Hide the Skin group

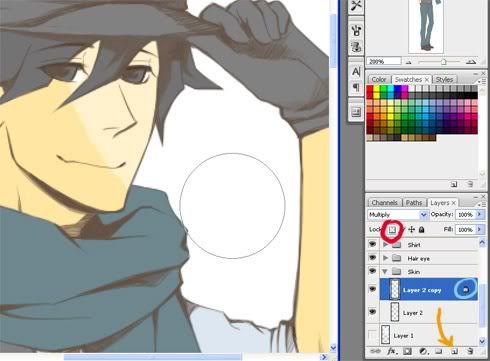pyautogui.click(x=372, y=271)
